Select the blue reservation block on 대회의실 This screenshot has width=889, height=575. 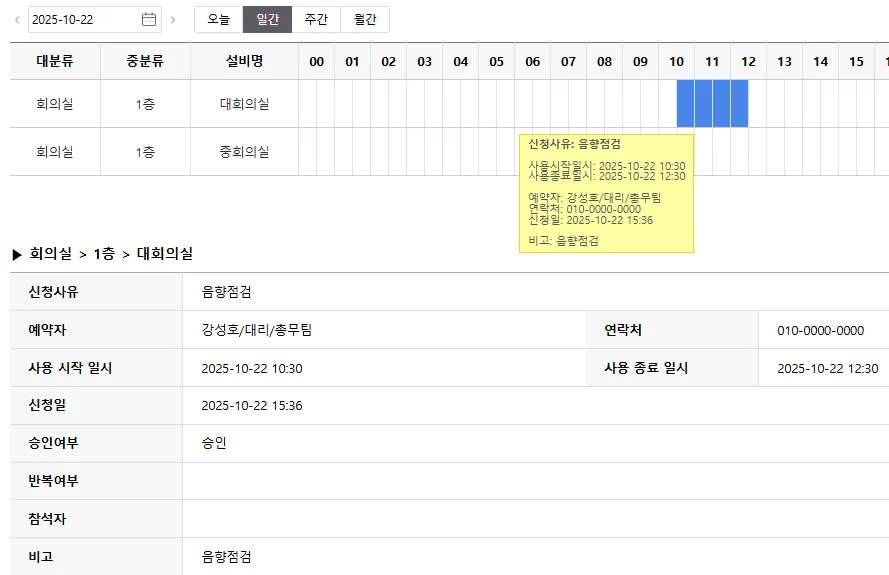click(x=712, y=103)
